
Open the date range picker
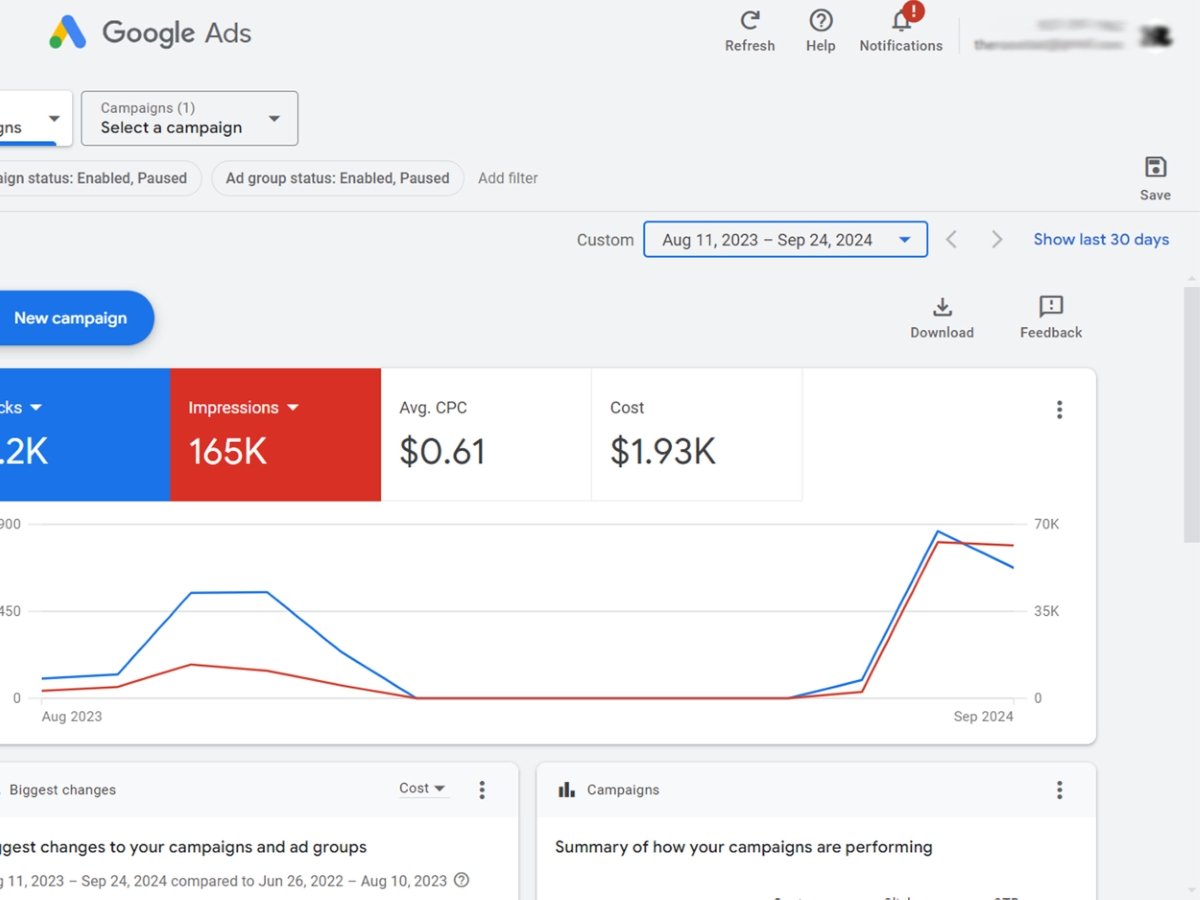pos(786,240)
